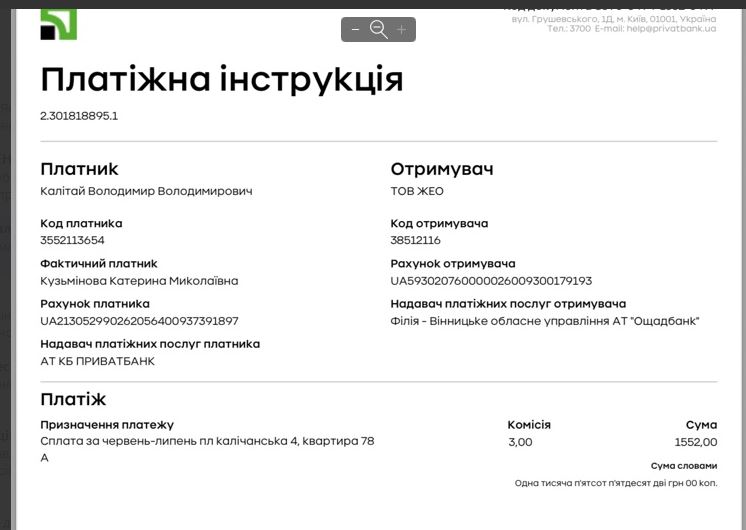The height and width of the screenshot is (530, 746).
Task: Click АТ КБ ПРИВАТБАНК provider text
Action: [97, 361]
